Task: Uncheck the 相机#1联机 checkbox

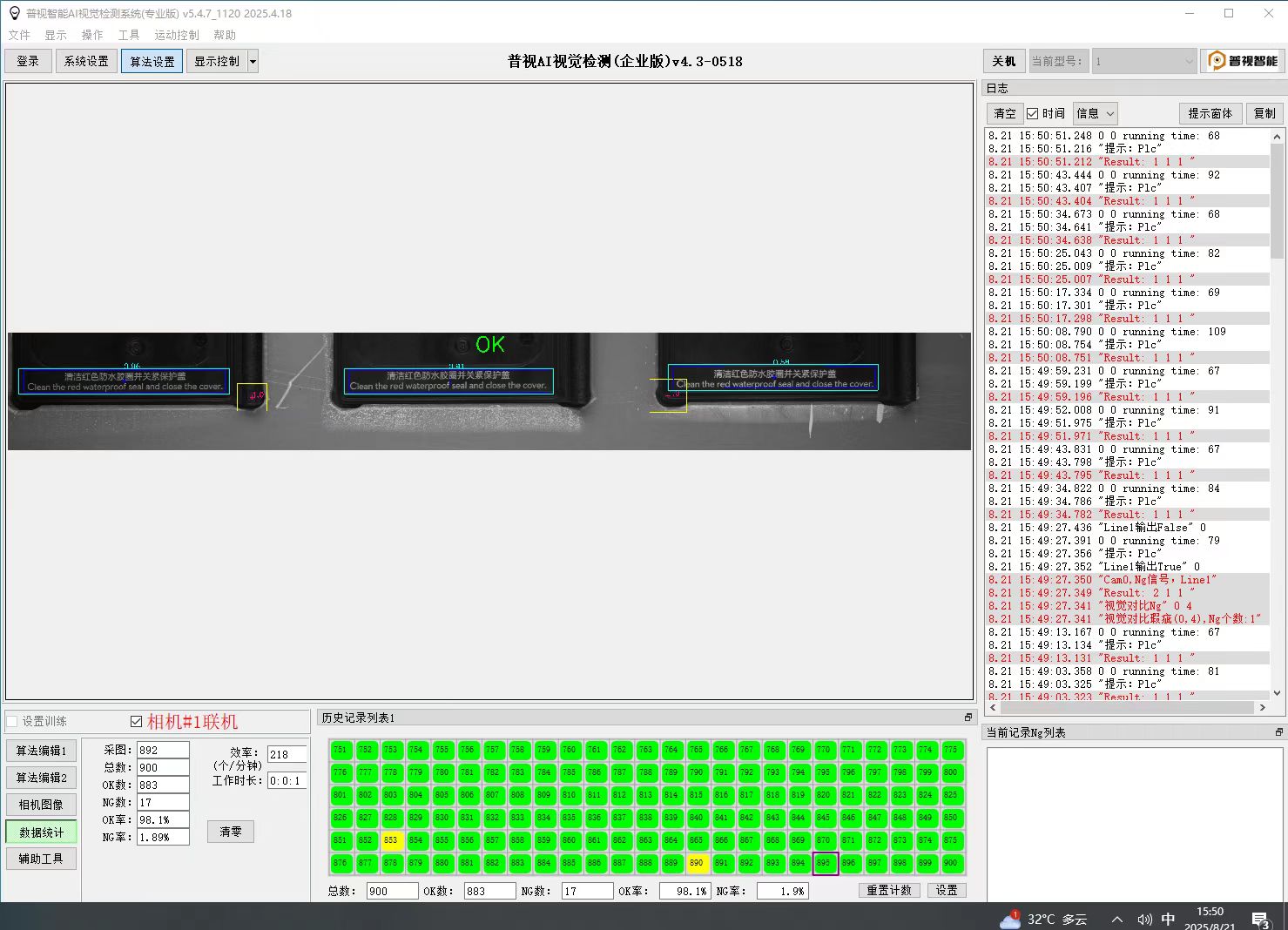Action: point(136,721)
